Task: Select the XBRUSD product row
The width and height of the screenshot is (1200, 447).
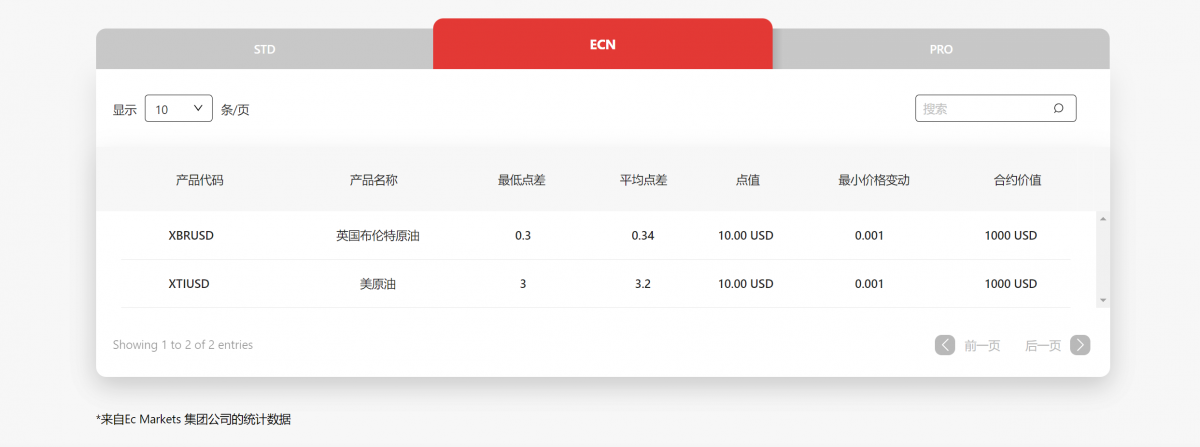Action: pyautogui.click(x=191, y=236)
